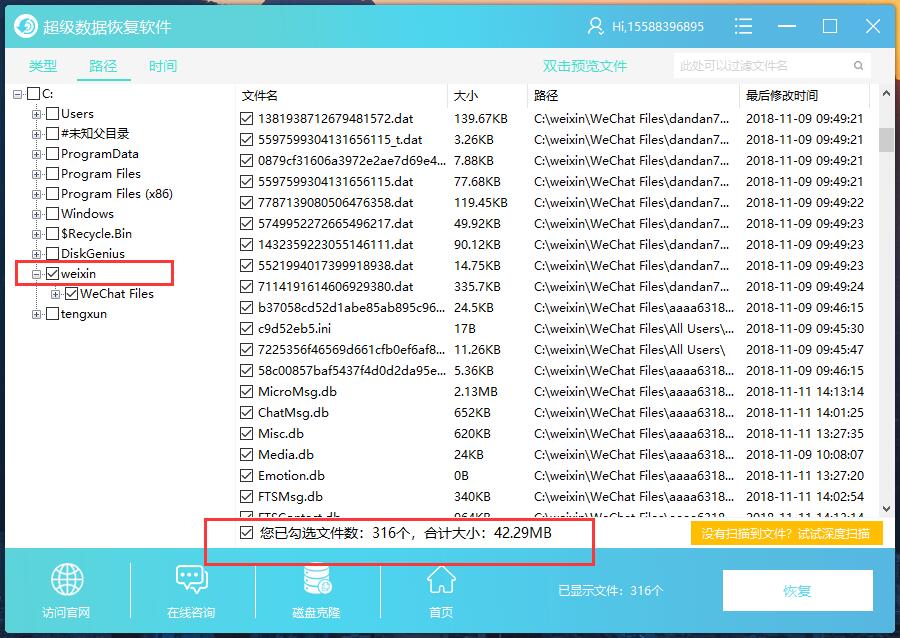Switch to the 时间 tab
Viewport: 900px width, 638px height.
click(163, 66)
